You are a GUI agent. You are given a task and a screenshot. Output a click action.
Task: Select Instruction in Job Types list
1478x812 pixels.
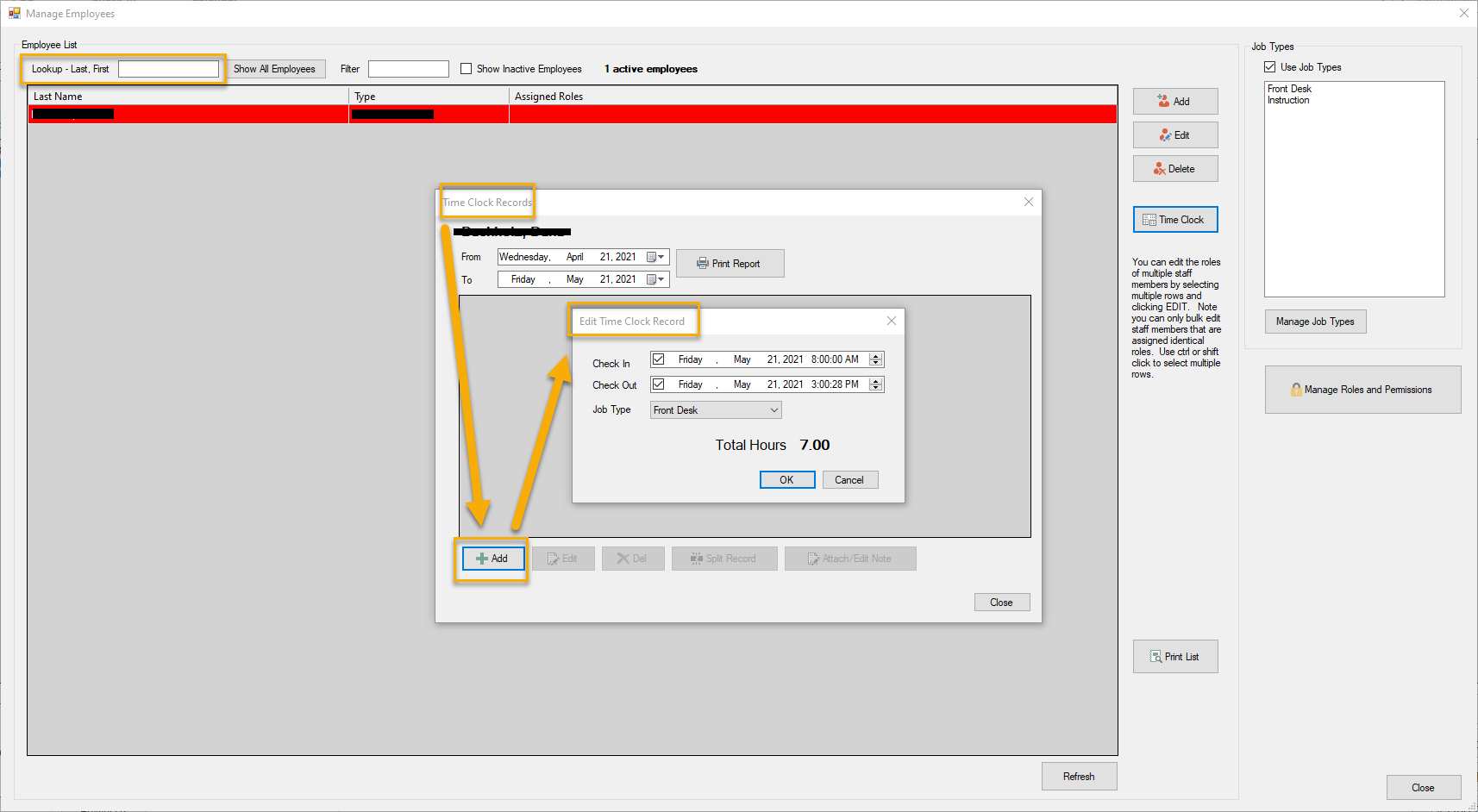click(x=1288, y=100)
